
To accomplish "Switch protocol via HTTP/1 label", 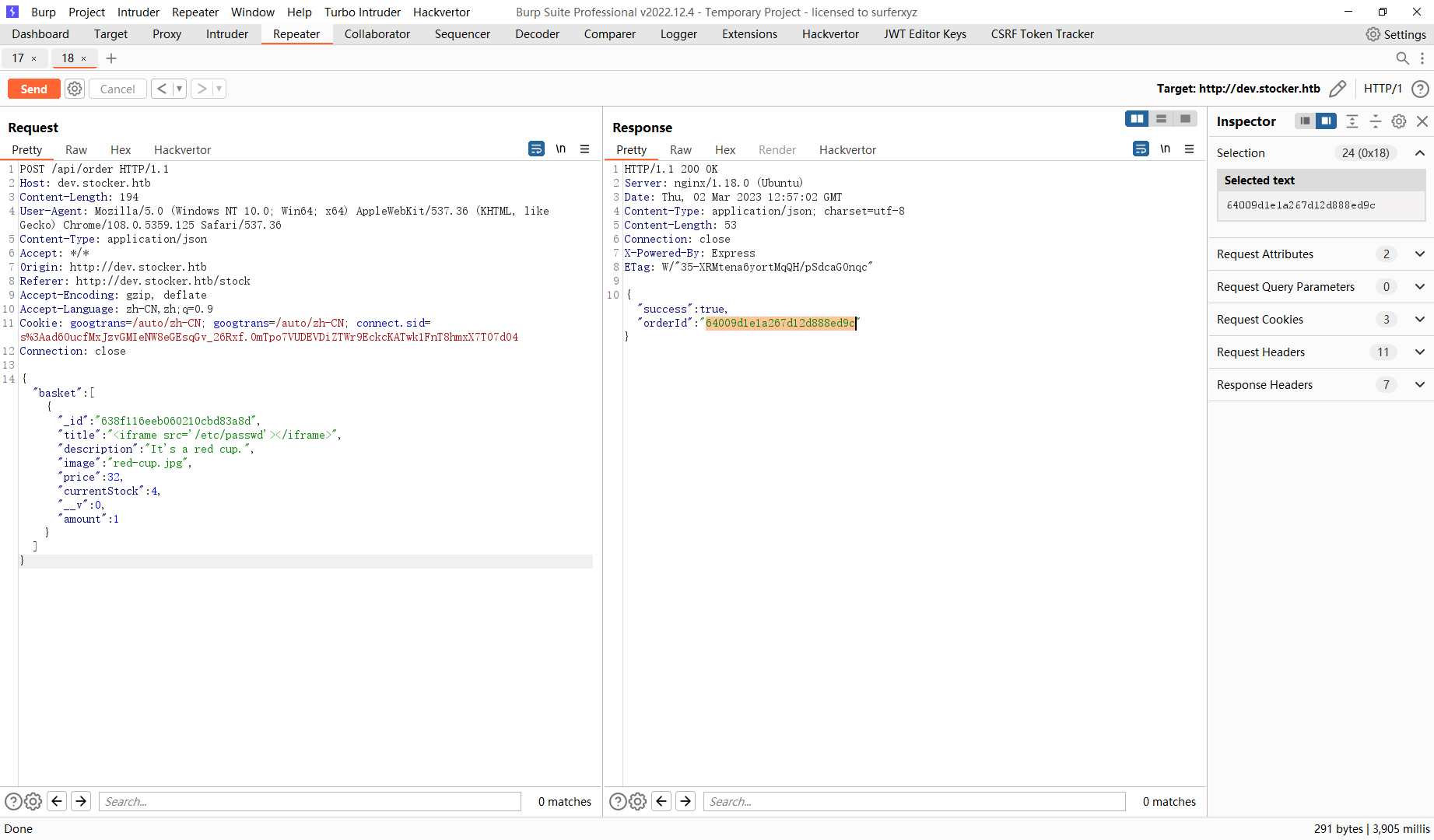I will pyautogui.click(x=1383, y=89).
